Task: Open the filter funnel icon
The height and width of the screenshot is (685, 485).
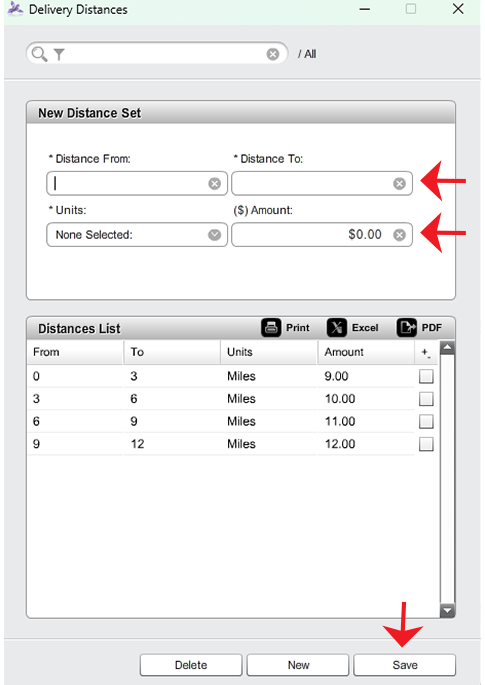Action: [59, 55]
